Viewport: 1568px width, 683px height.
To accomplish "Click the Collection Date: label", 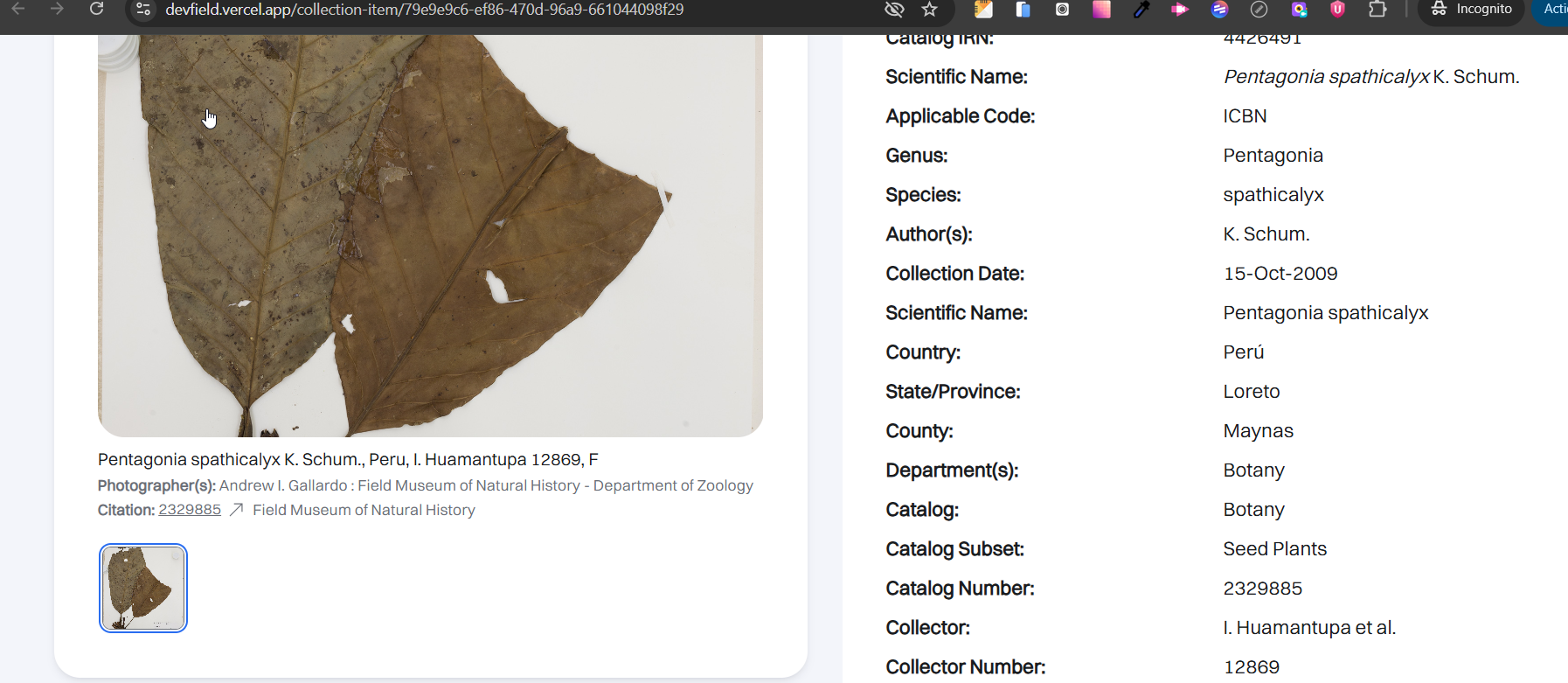I will (954, 274).
